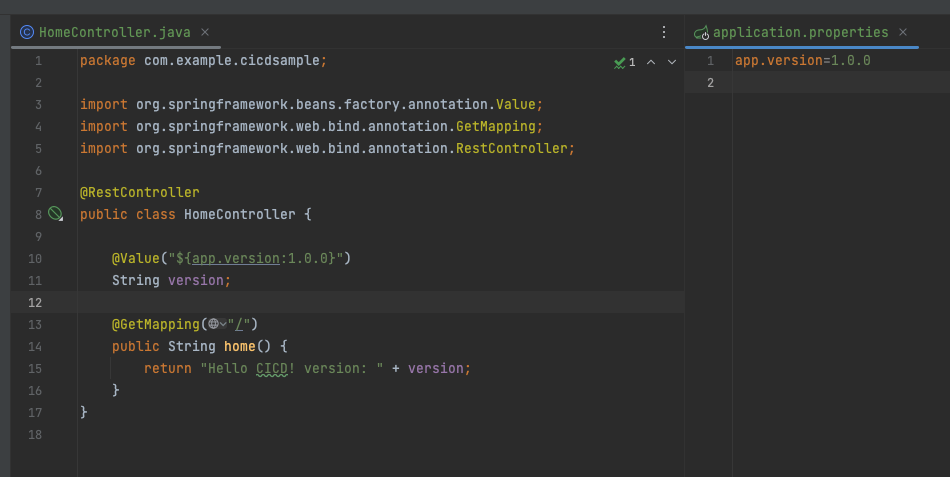This screenshot has height=477, width=950.
Task: Click the GetMapping import name
Action: 496,126
